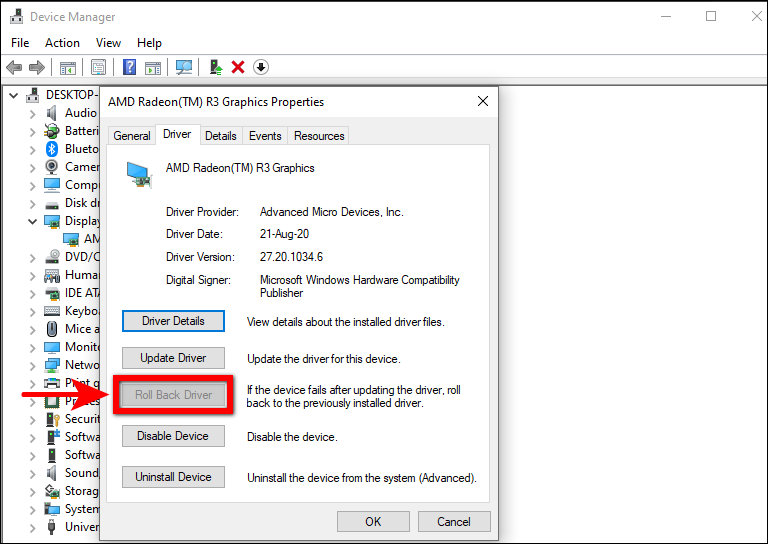
Task: Click the Update device driver toolbar icon
Action: [216, 67]
